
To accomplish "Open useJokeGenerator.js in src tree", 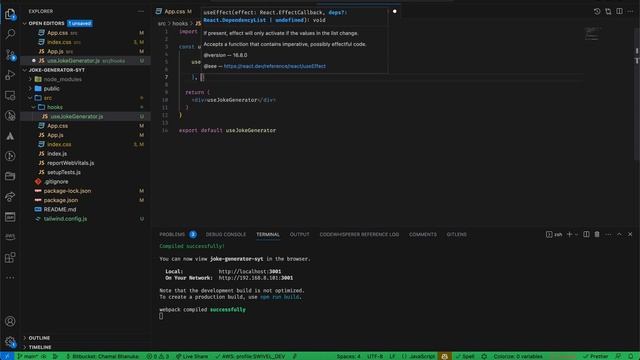I will pos(77,117).
